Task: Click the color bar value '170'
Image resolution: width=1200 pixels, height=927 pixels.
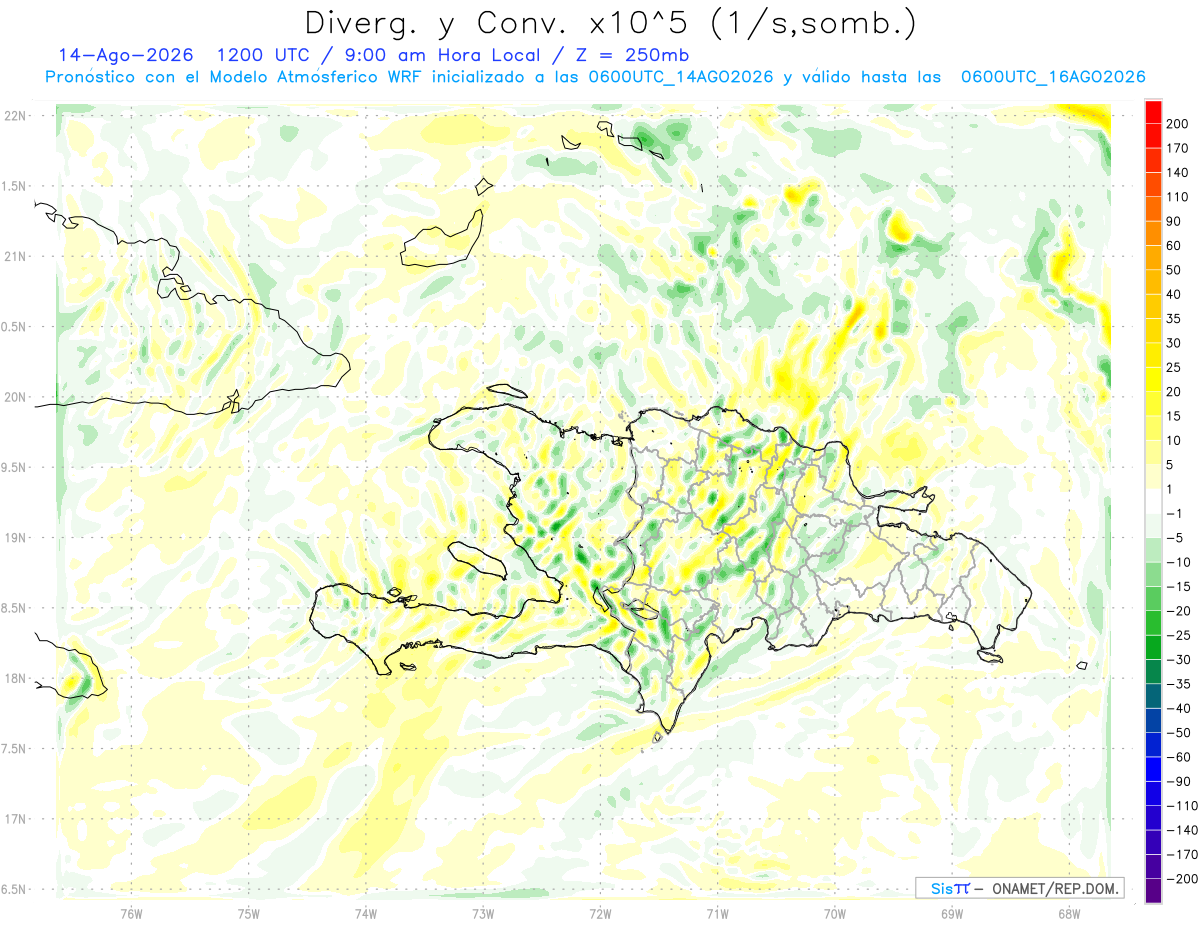Action: (x=1178, y=148)
